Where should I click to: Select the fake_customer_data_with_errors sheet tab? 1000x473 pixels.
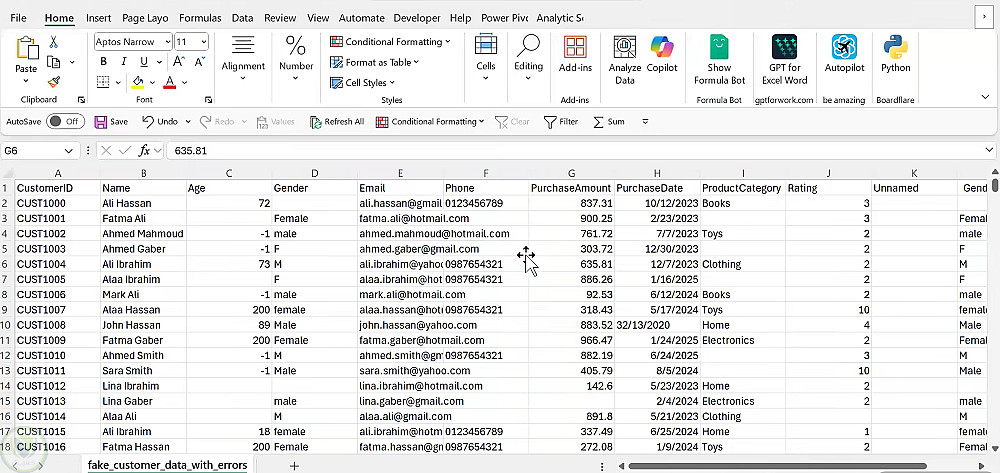click(167, 465)
